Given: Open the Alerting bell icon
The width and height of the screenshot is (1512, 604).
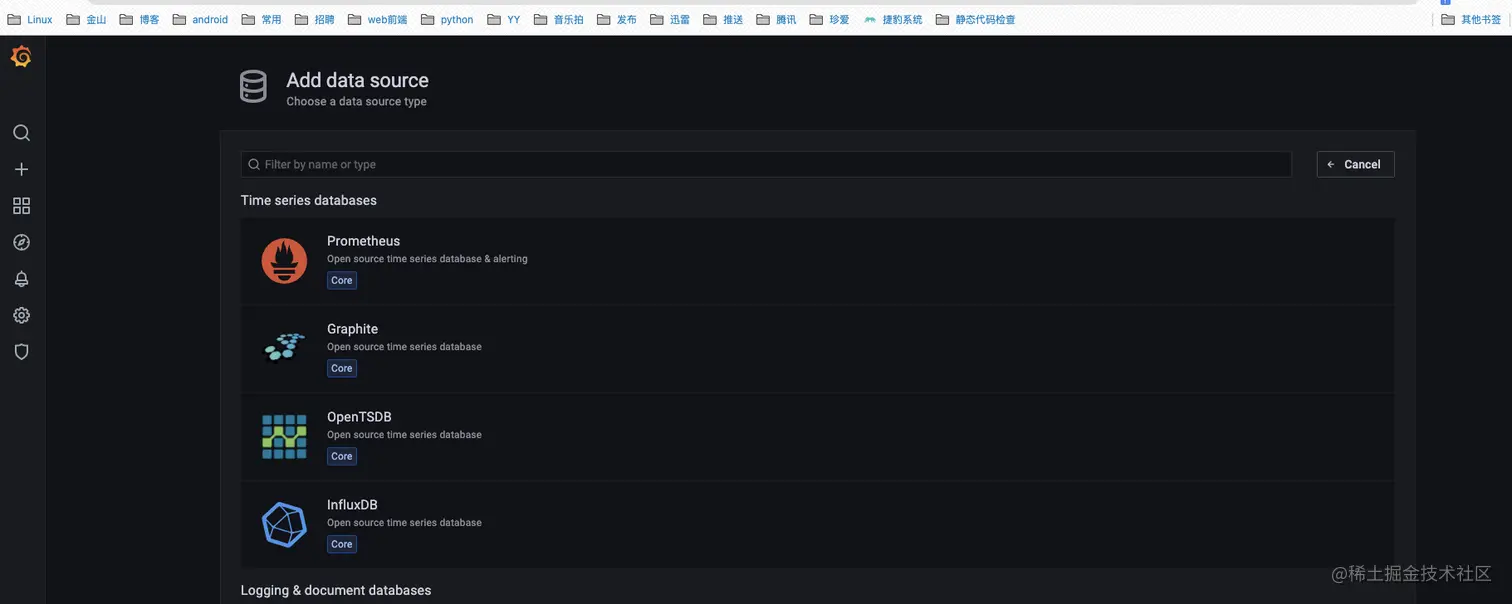Looking at the screenshot, I should coord(21,279).
